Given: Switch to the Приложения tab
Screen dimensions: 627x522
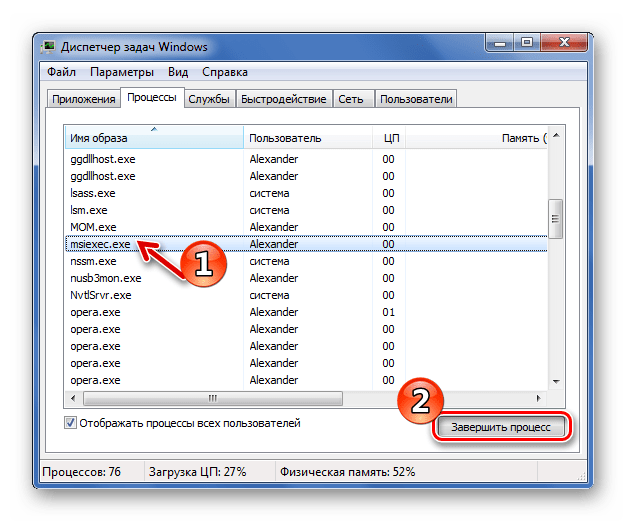Looking at the screenshot, I should [x=84, y=99].
